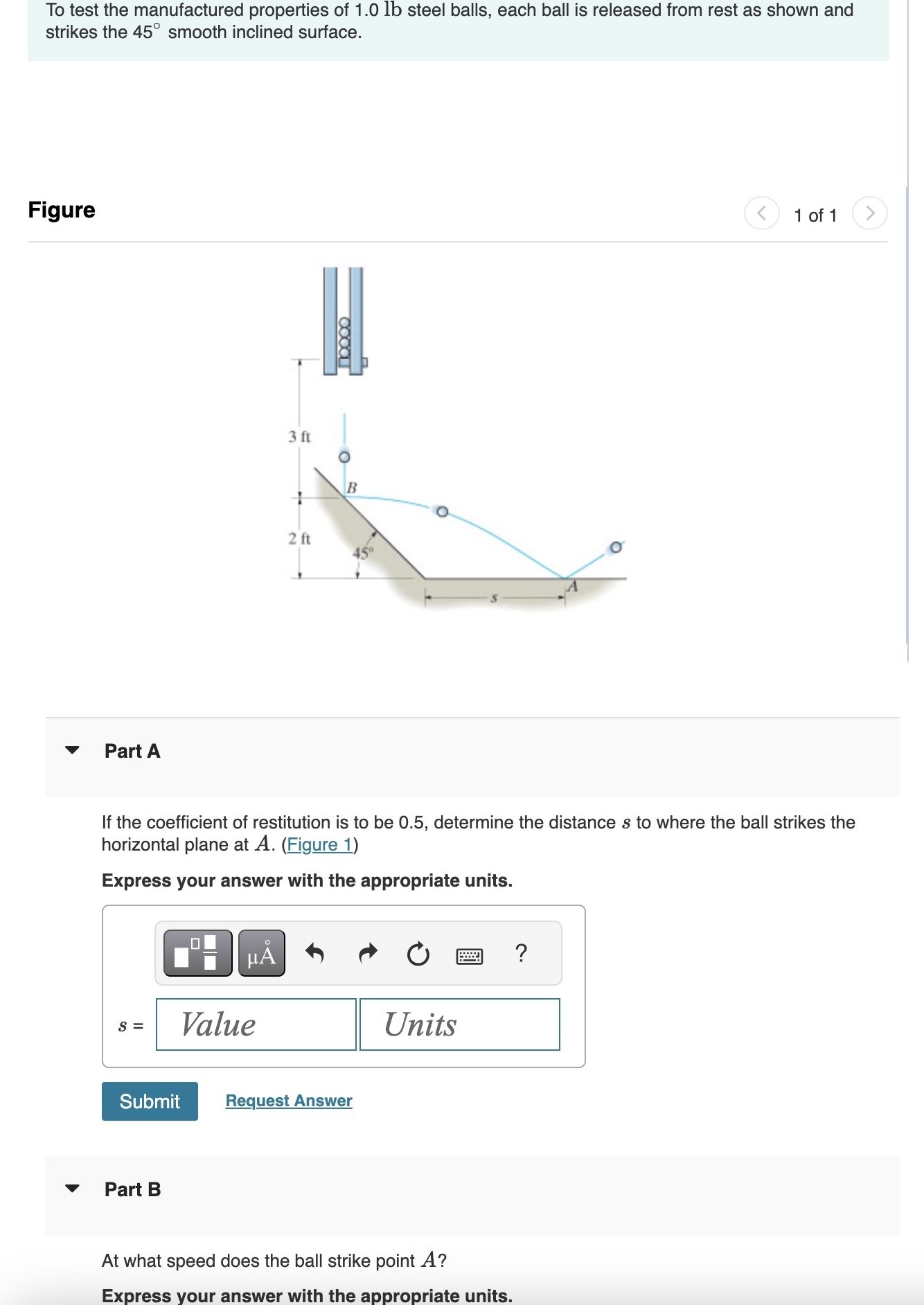
Task: Submit the answer for Part A
Action: [149, 1101]
